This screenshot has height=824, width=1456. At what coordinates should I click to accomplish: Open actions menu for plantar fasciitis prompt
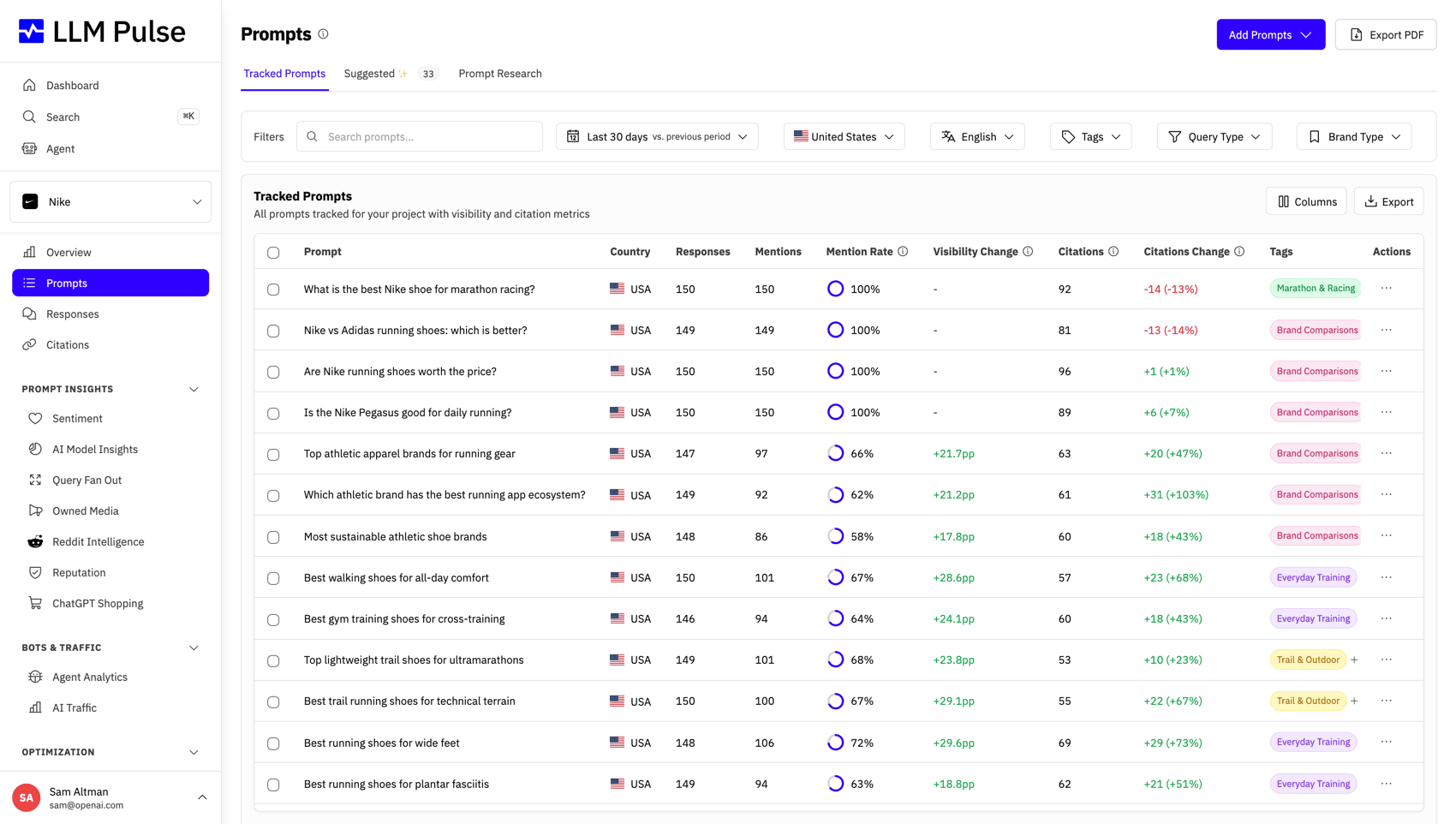(1387, 784)
